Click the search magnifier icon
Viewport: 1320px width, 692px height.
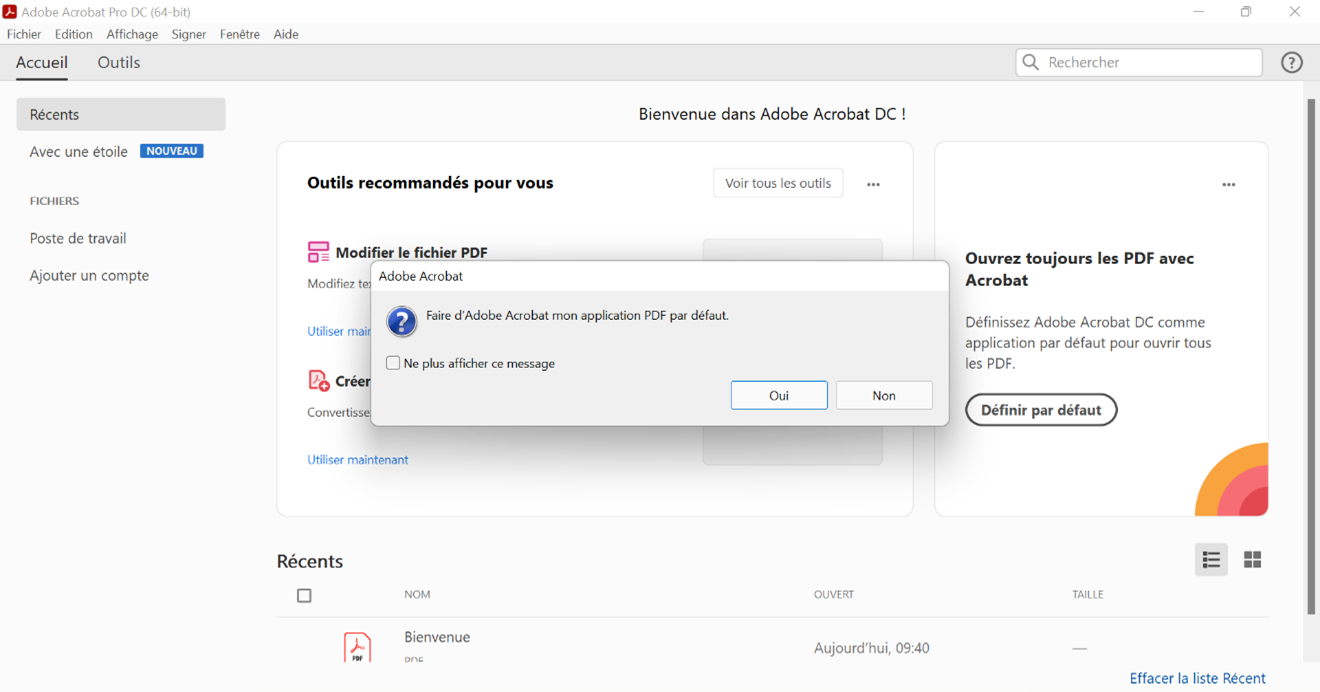click(x=1031, y=62)
